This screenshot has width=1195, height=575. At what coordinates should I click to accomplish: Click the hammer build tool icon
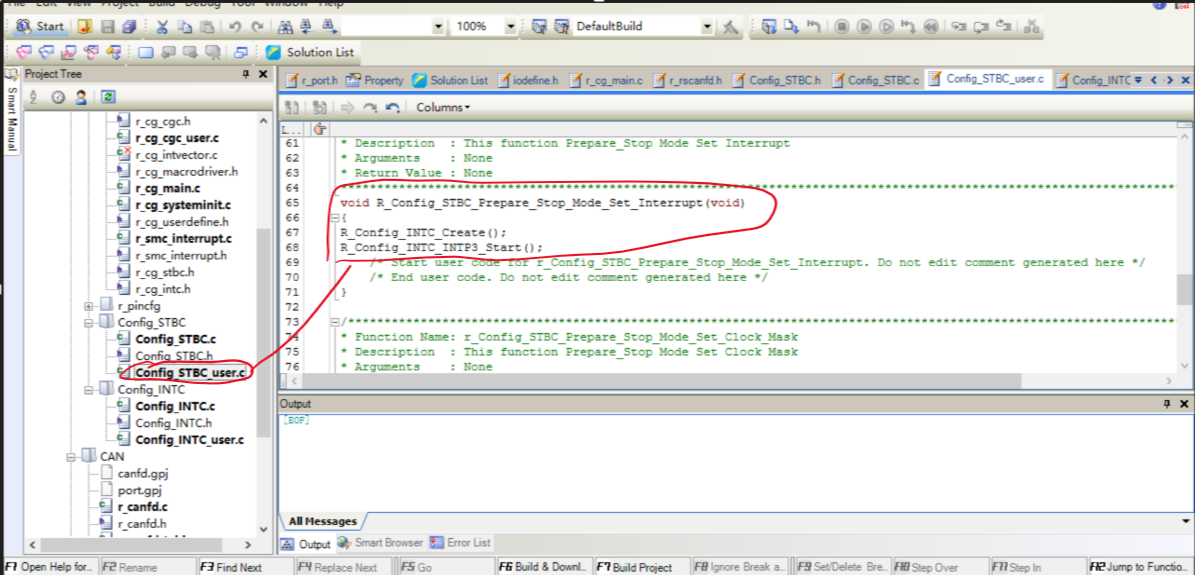(730, 27)
